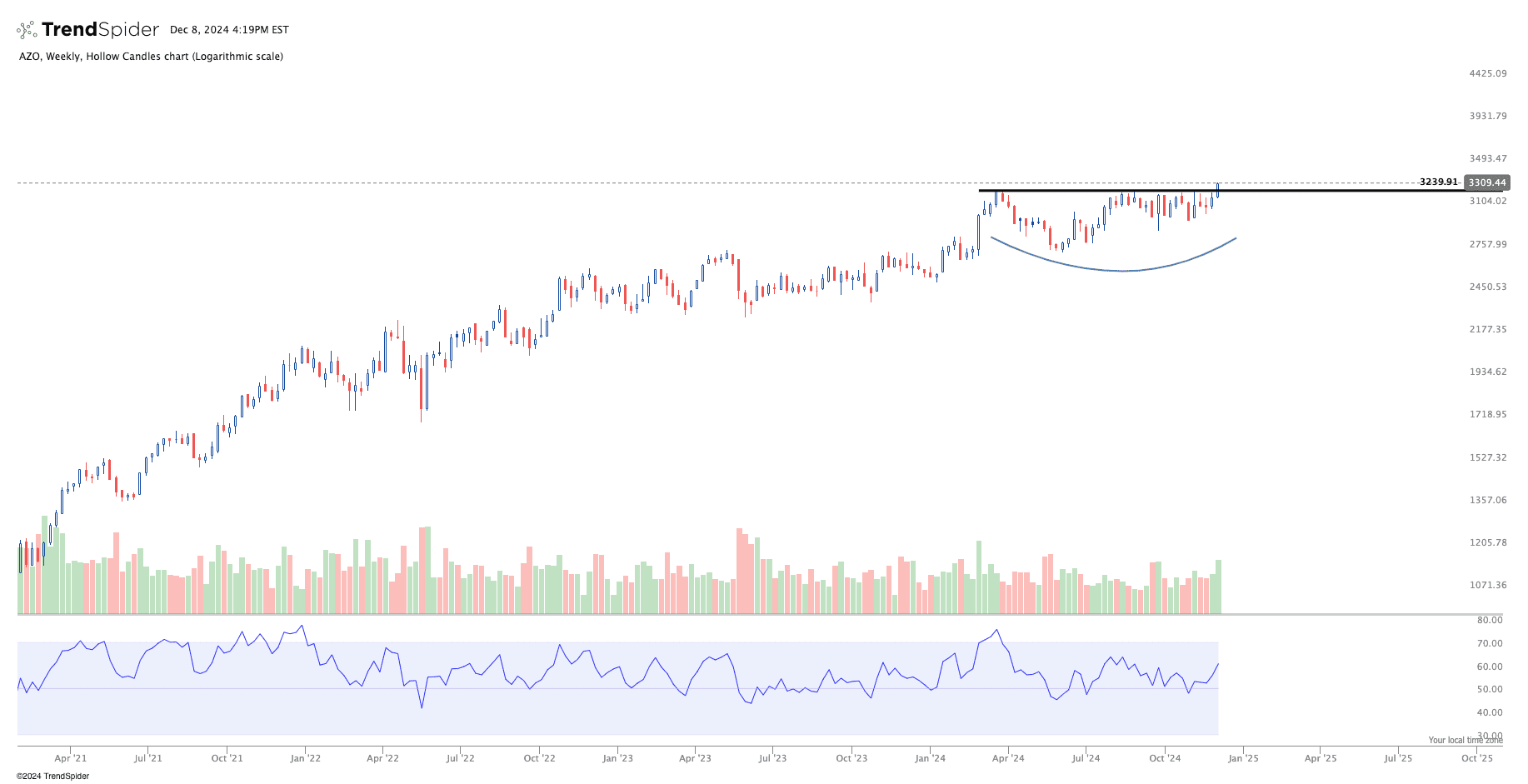Viewport: 1528px width, 784px height.
Task: Click the black horizontal resistance line
Action: click(x=1083, y=191)
